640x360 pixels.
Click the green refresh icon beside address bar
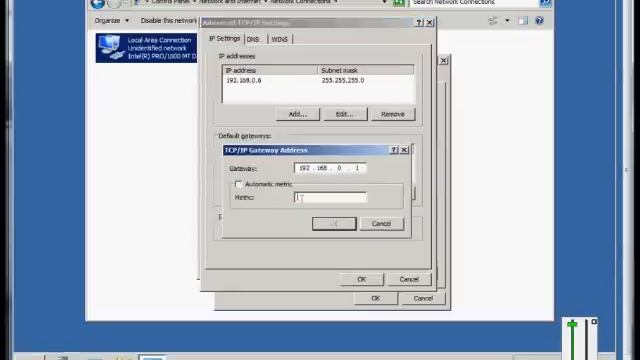click(x=399, y=3)
